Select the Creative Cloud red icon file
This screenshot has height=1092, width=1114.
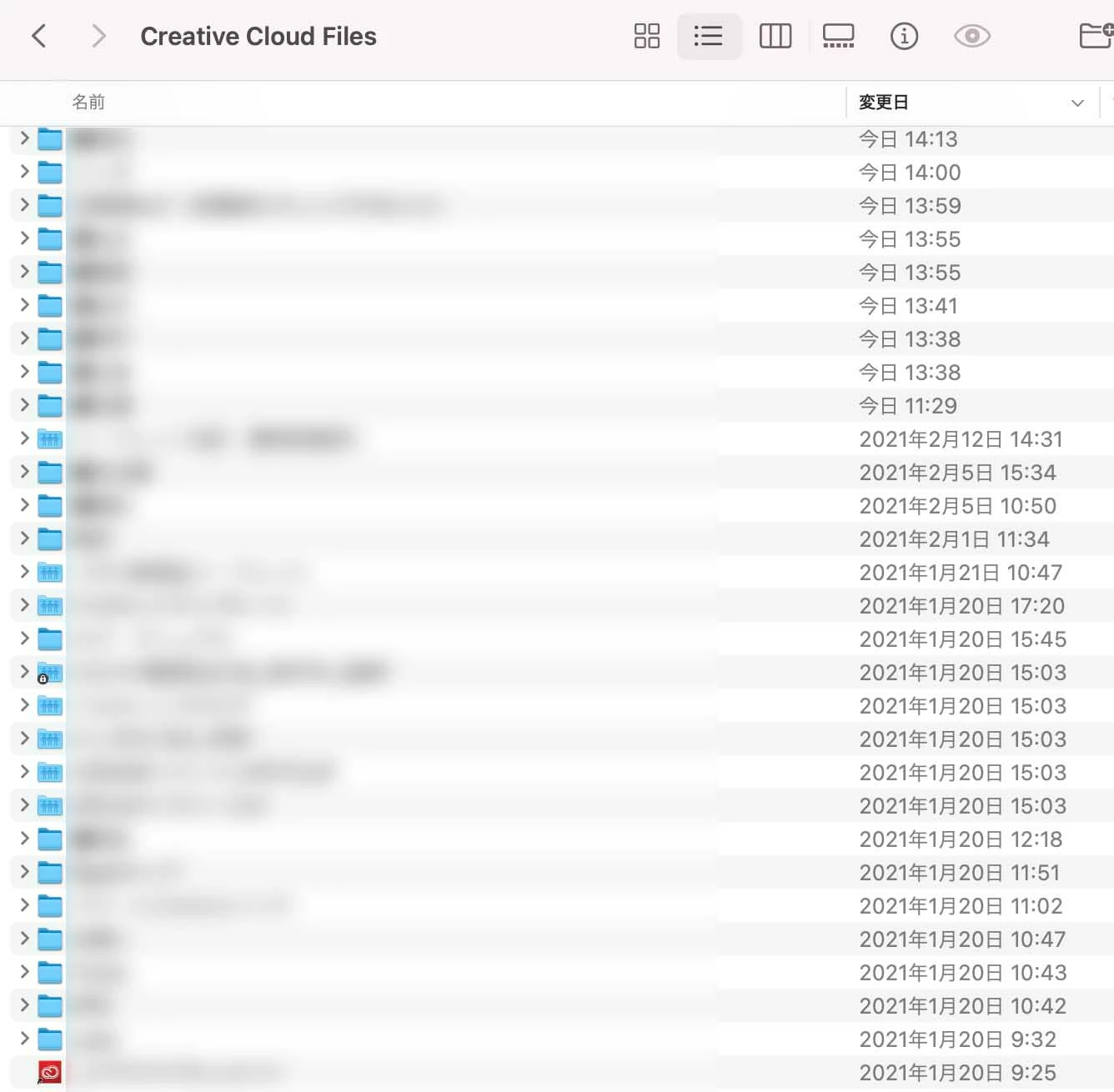point(50,1072)
